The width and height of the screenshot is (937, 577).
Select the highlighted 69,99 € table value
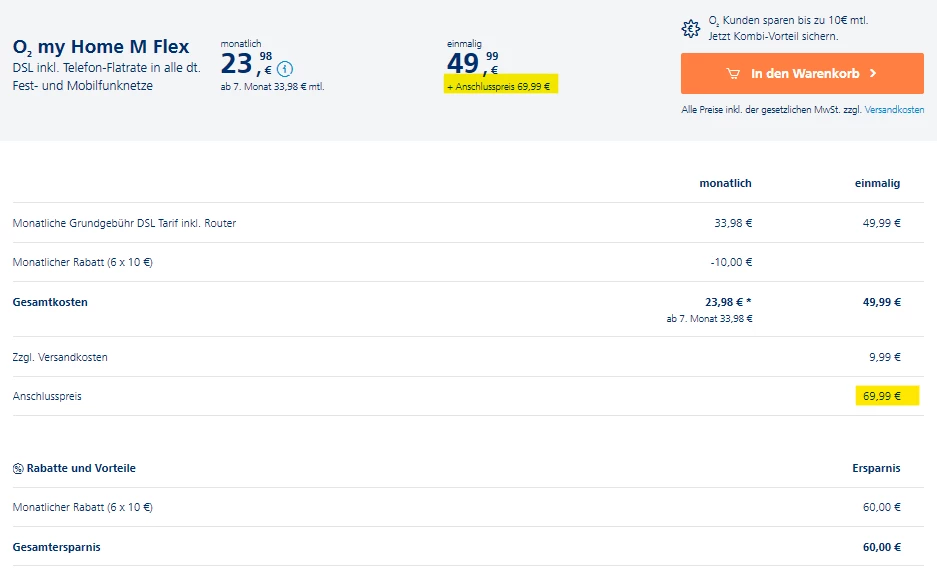[881, 396]
